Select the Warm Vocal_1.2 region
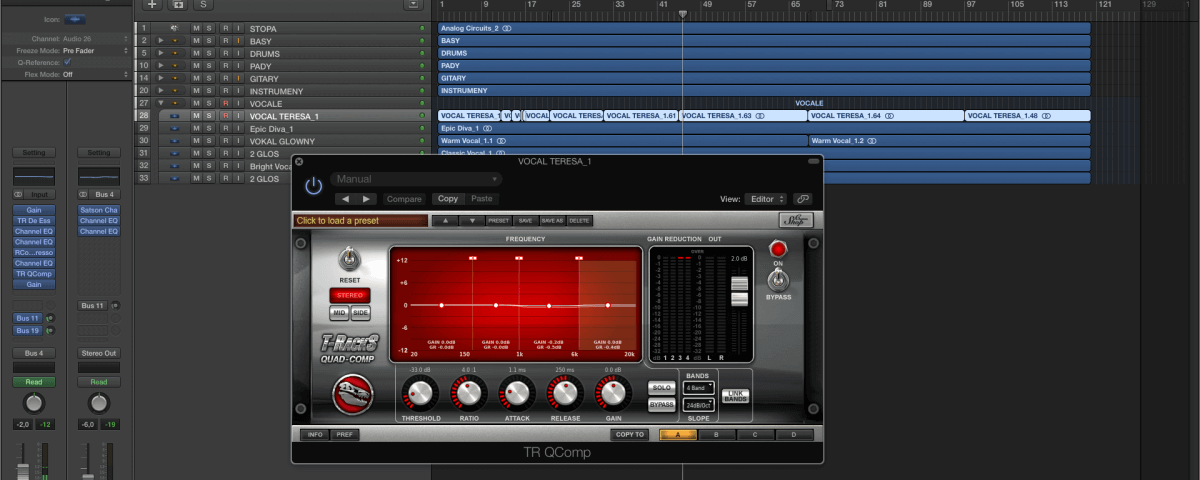 [x=949, y=141]
